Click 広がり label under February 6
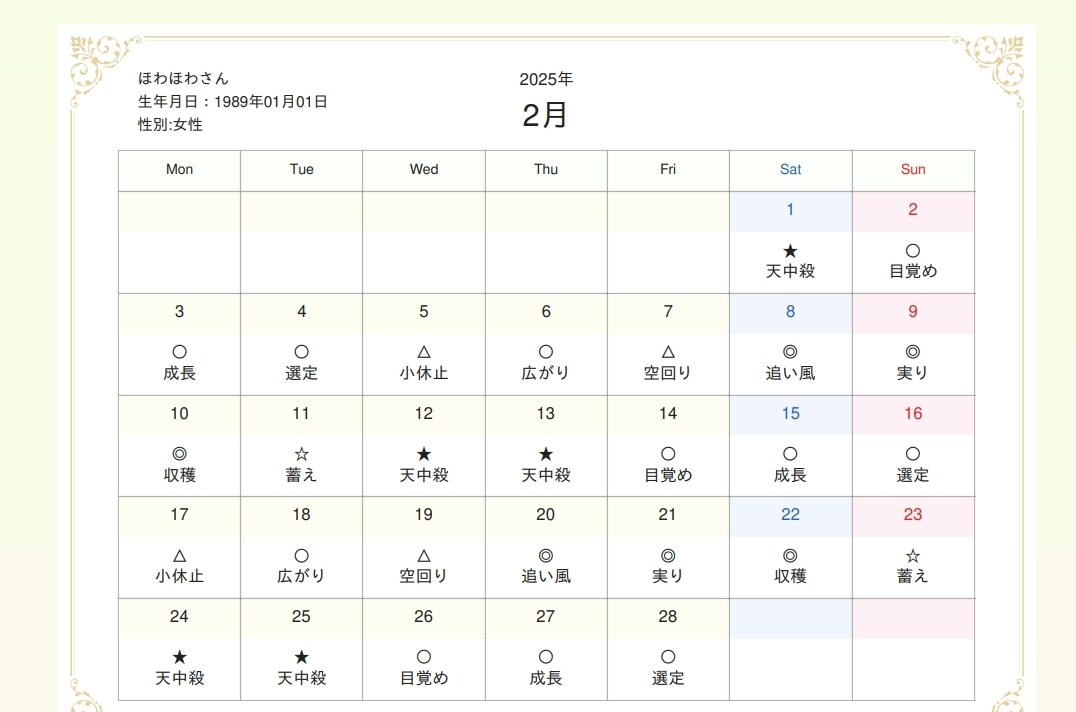The width and height of the screenshot is (1076, 712). tap(546, 373)
